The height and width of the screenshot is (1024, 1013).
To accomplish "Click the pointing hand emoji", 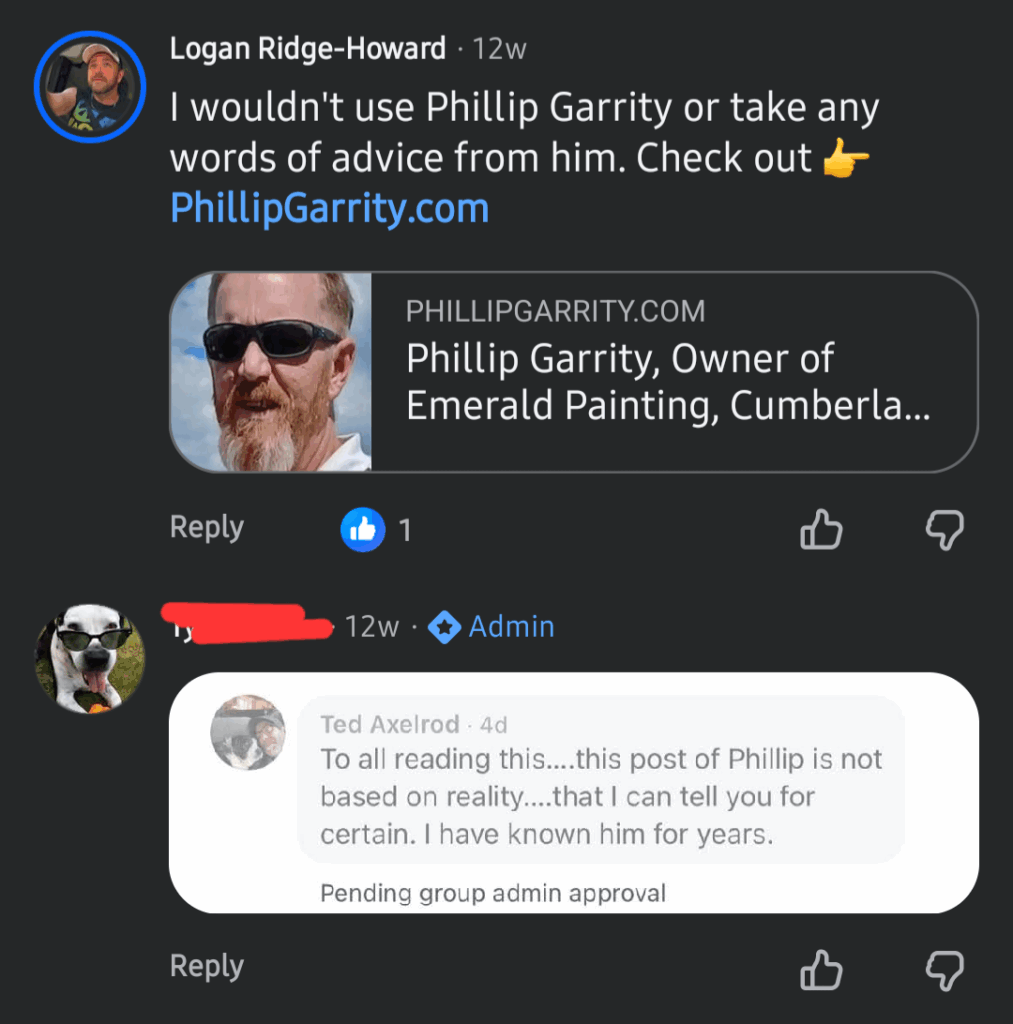I will (846, 159).
